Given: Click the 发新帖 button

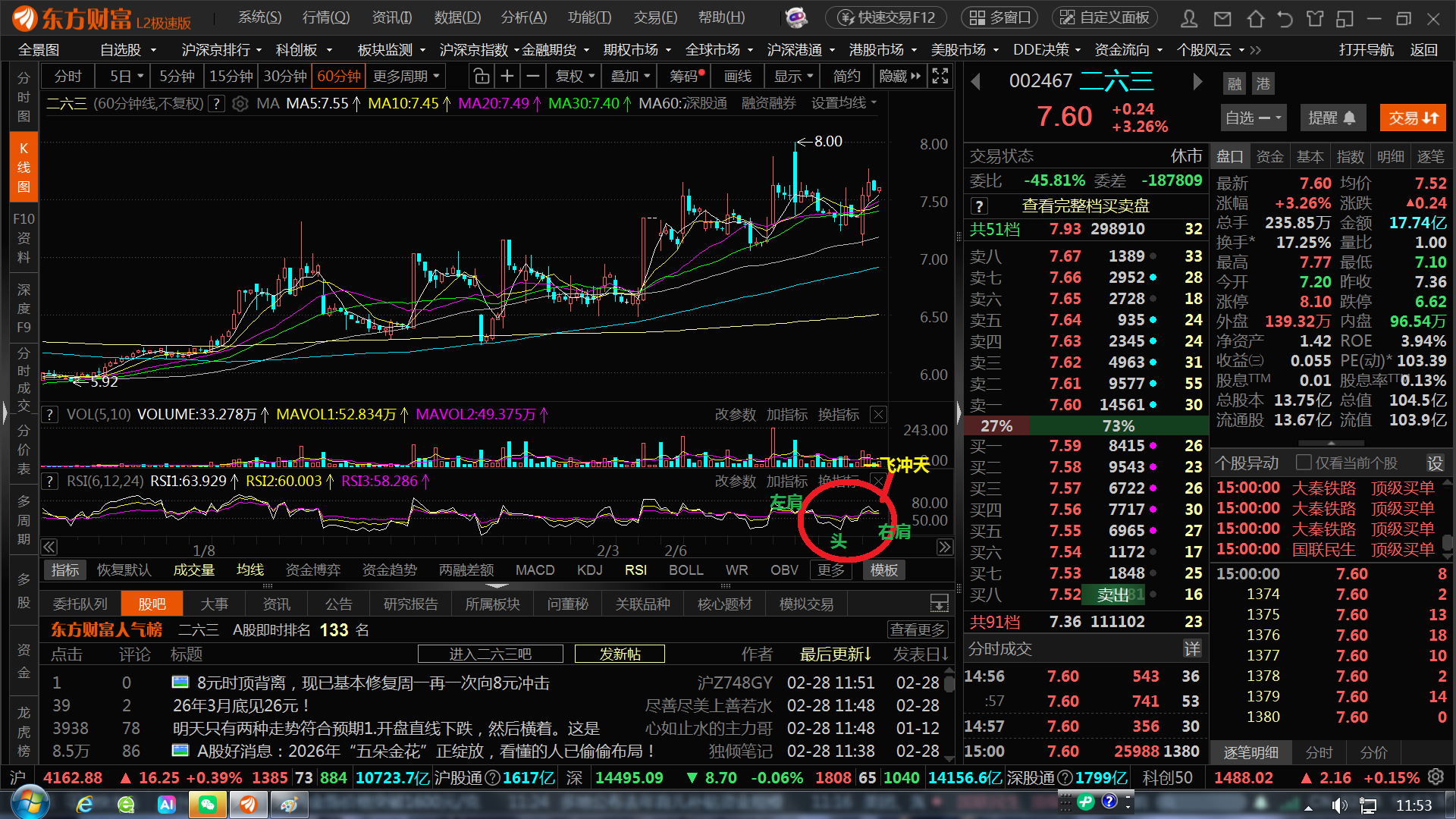Looking at the screenshot, I should click(620, 654).
